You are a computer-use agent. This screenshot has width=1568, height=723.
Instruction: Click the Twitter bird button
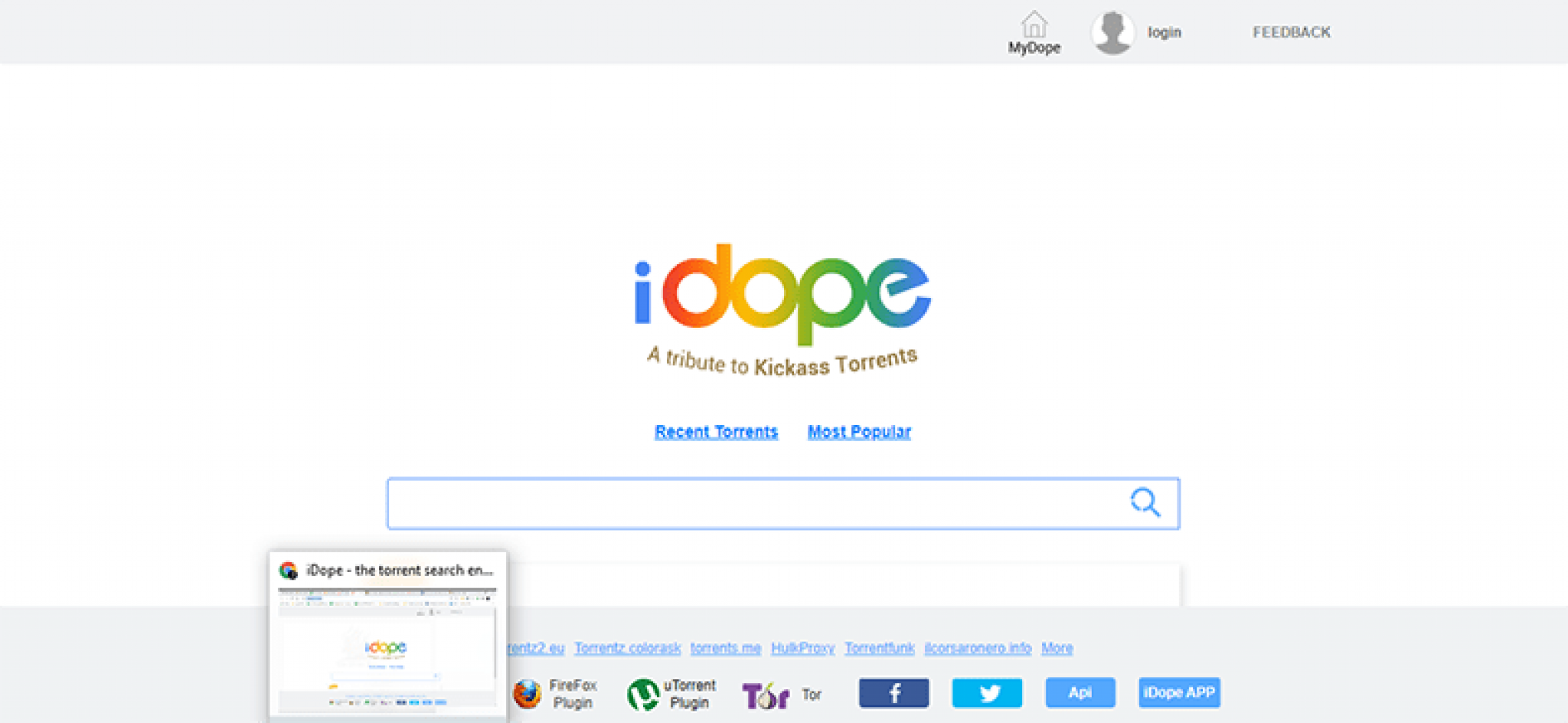[x=987, y=693]
